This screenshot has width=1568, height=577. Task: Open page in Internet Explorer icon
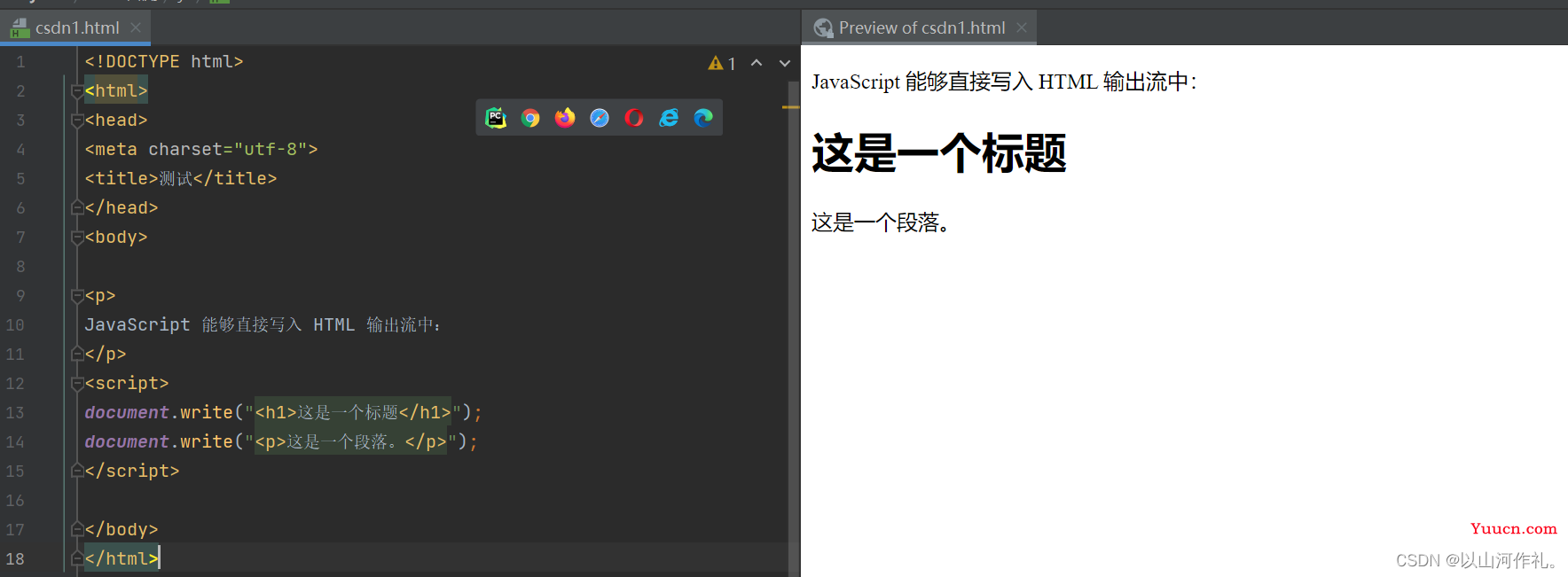coord(669,118)
